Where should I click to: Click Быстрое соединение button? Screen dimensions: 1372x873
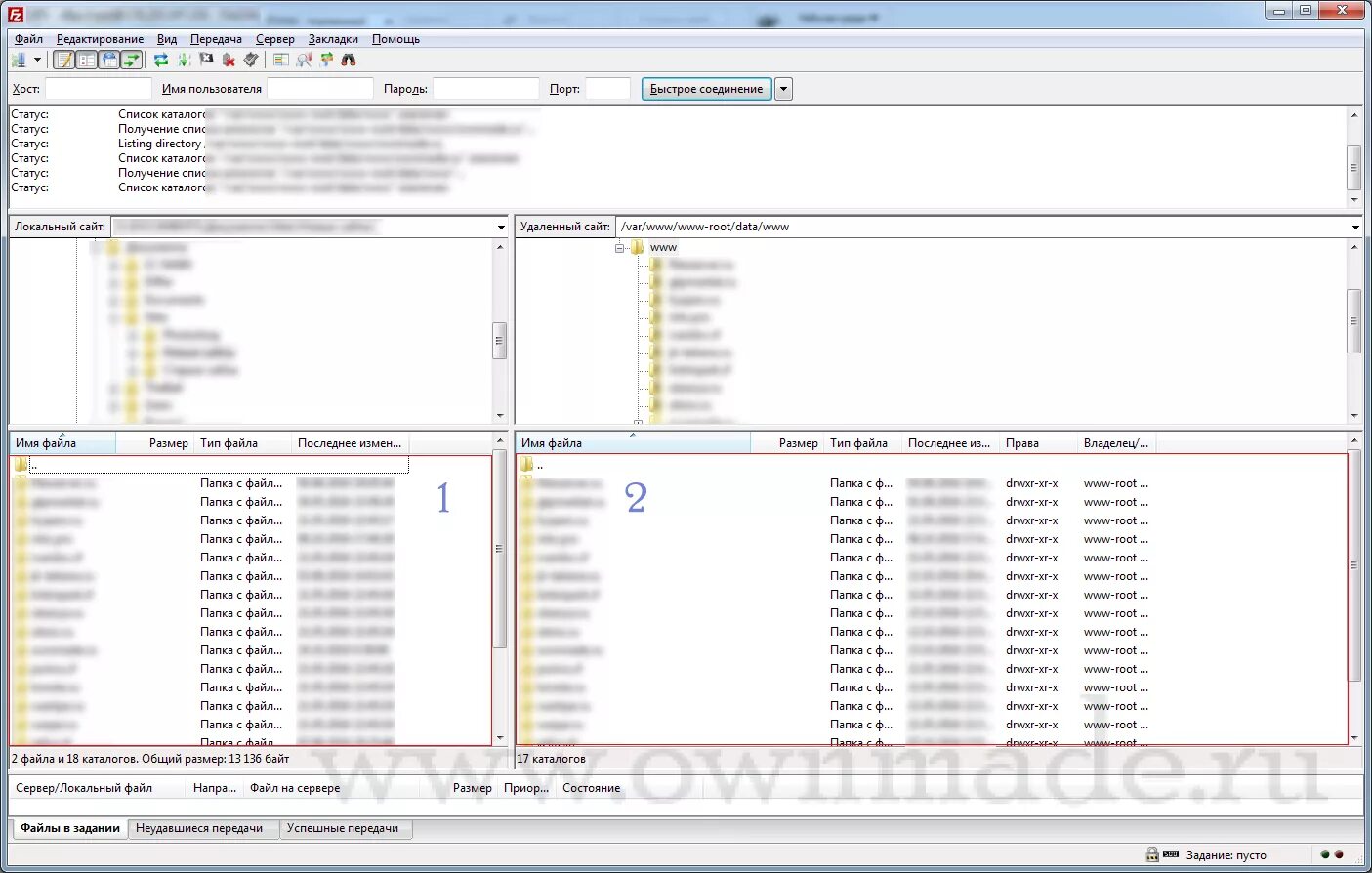pyautogui.click(x=706, y=89)
